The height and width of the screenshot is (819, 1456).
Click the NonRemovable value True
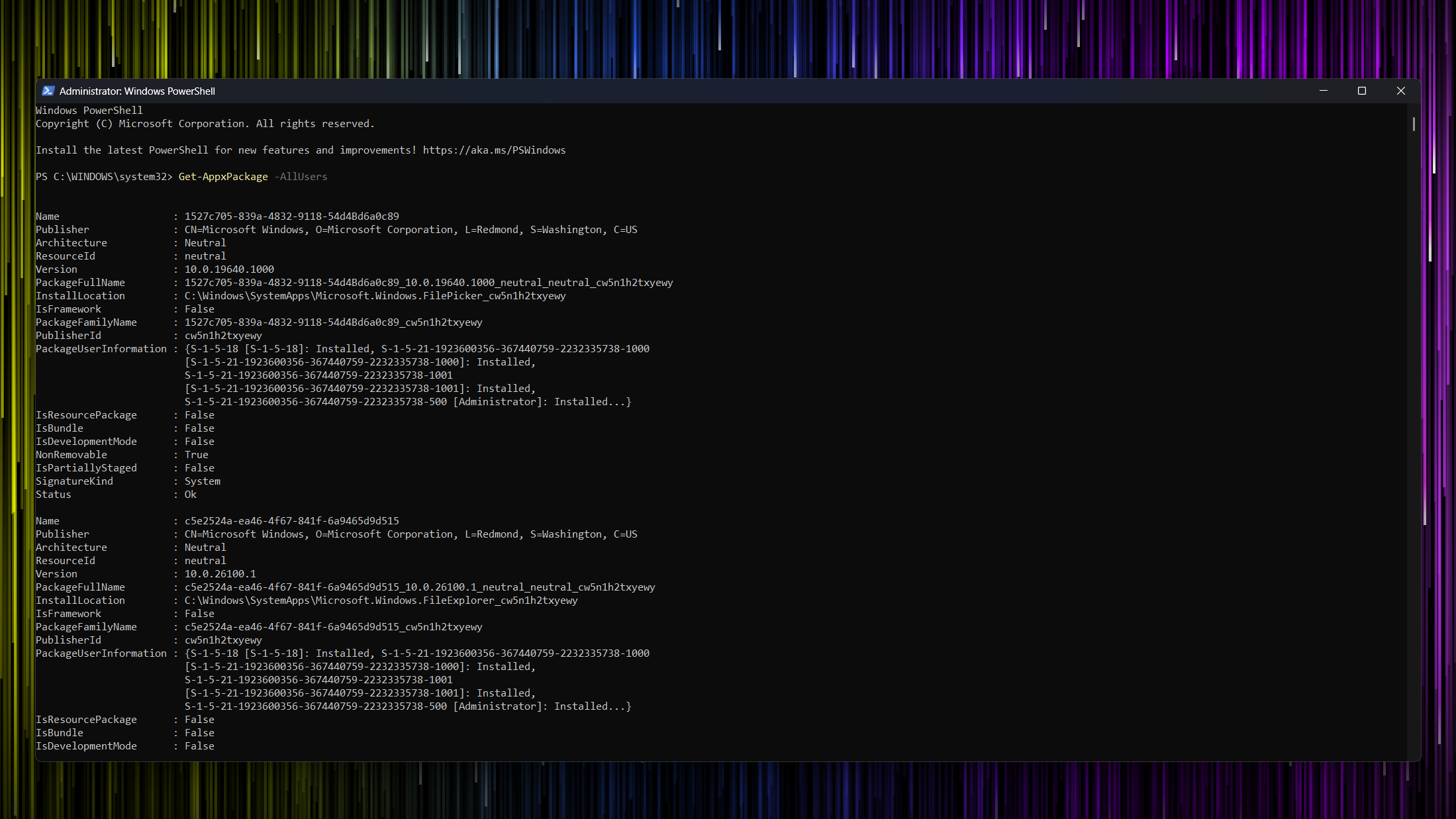click(197, 455)
